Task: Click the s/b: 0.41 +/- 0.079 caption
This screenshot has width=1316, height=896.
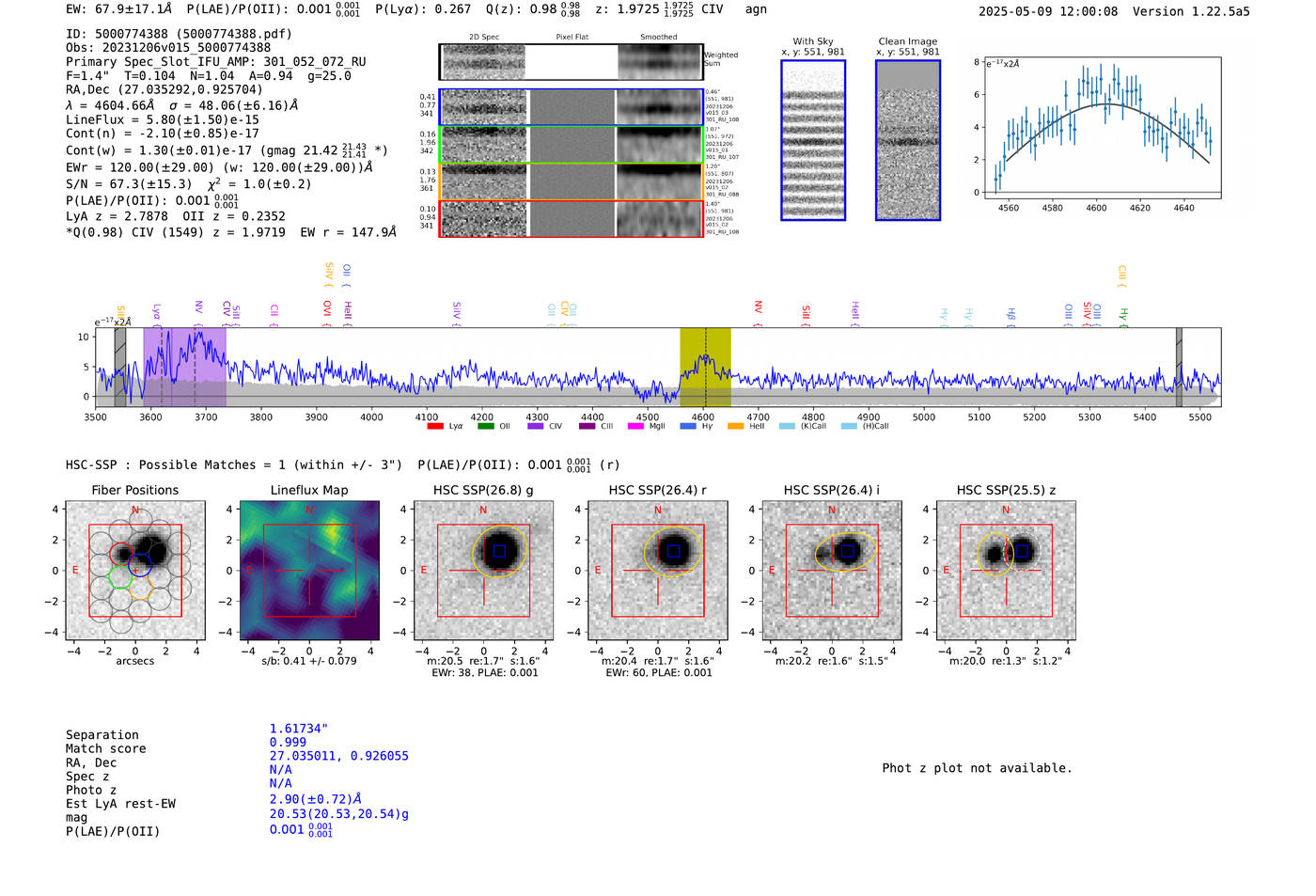Action: coord(309,661)
